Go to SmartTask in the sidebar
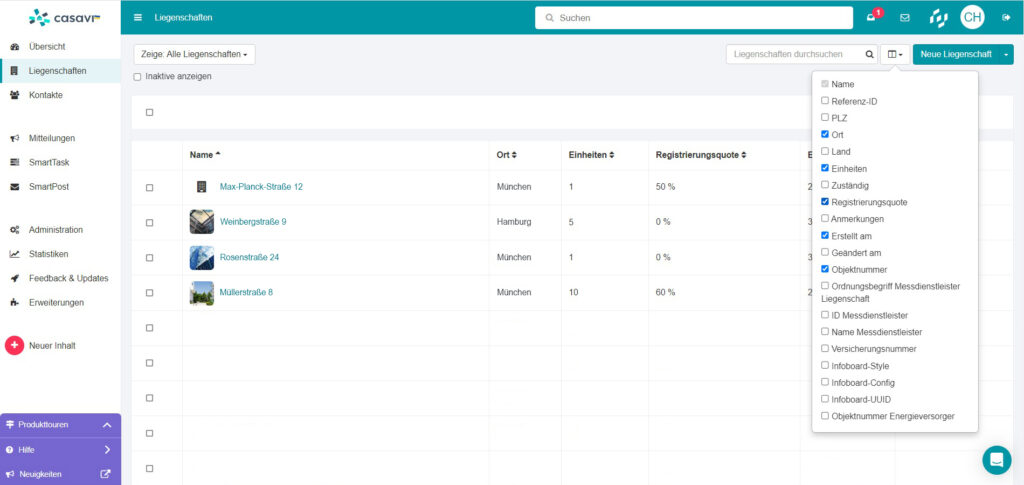Viewport: 1024px width, 485px height. 49,162
